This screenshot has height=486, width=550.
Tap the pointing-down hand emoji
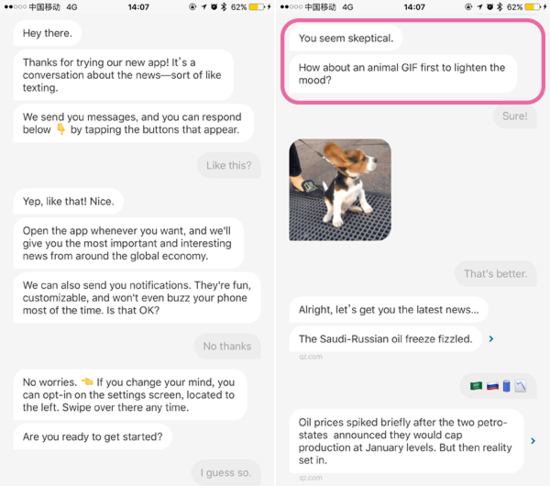click(x=61, y=129)
